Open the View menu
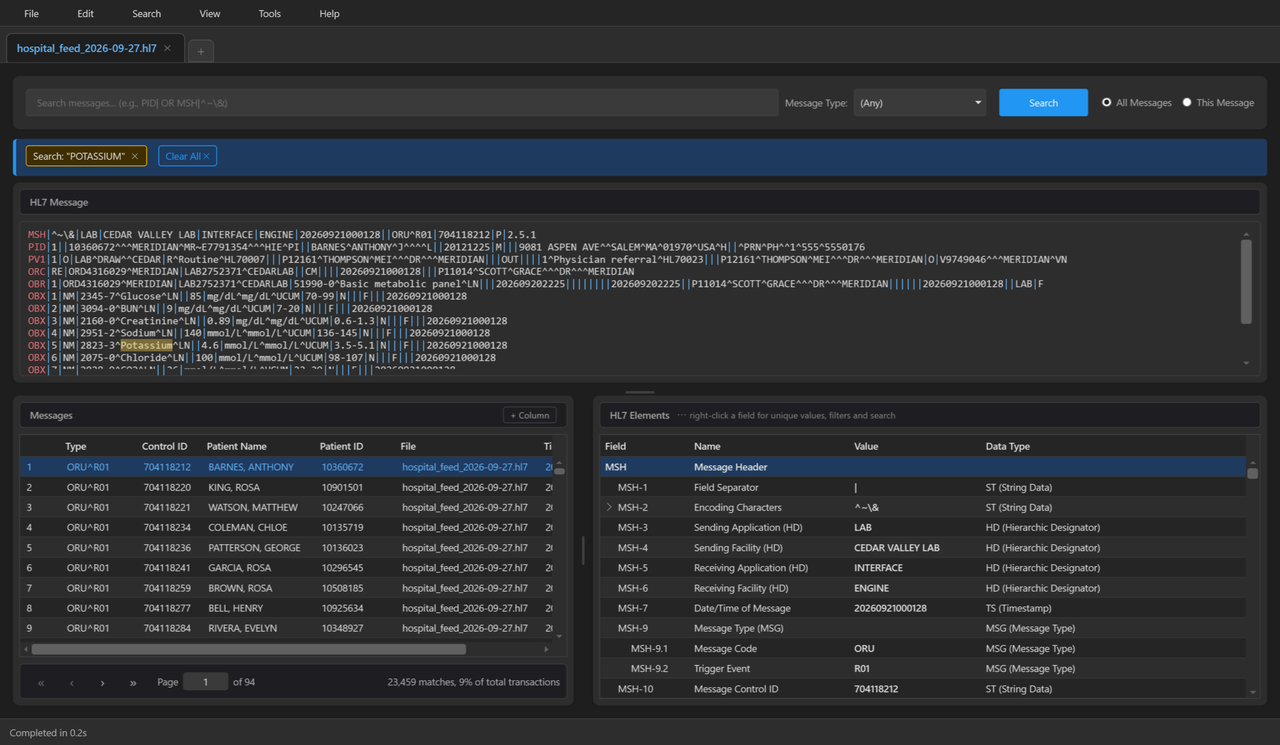 210,14
